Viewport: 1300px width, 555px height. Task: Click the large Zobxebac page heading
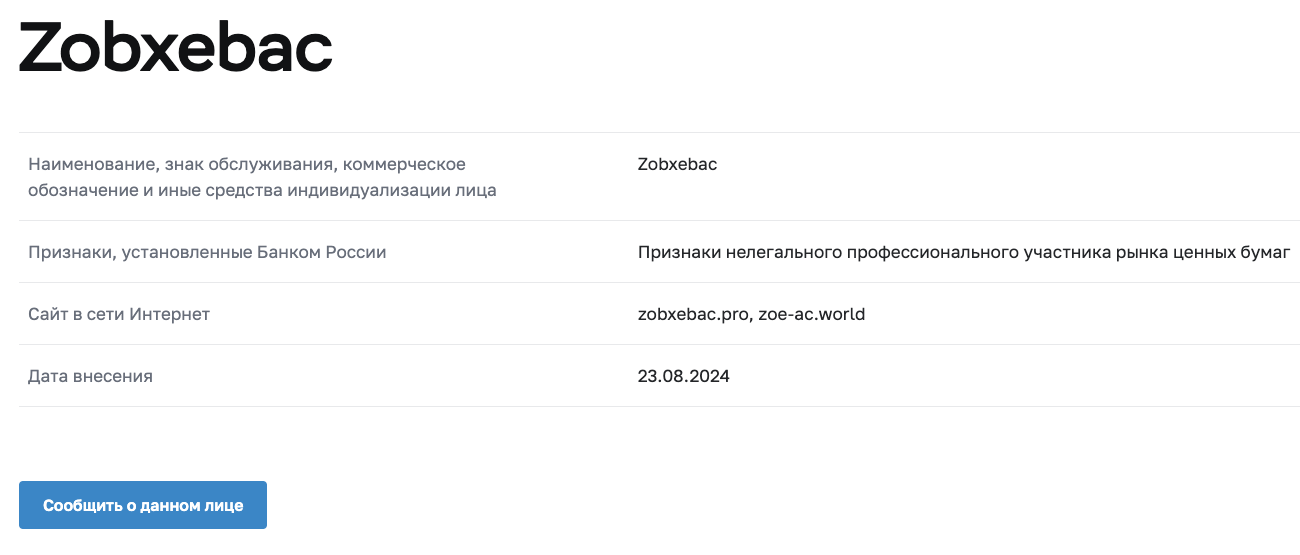175,48
